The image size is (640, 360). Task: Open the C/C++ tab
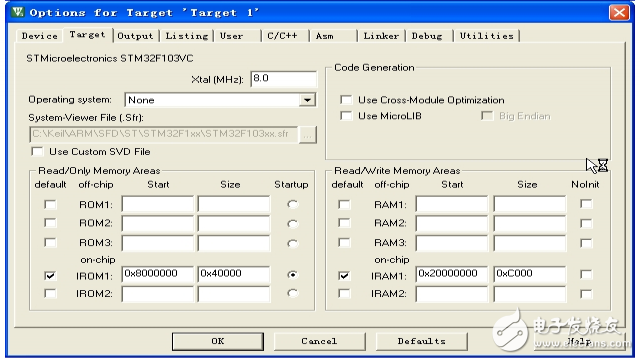pyautogui.click(x=282, y=36)
